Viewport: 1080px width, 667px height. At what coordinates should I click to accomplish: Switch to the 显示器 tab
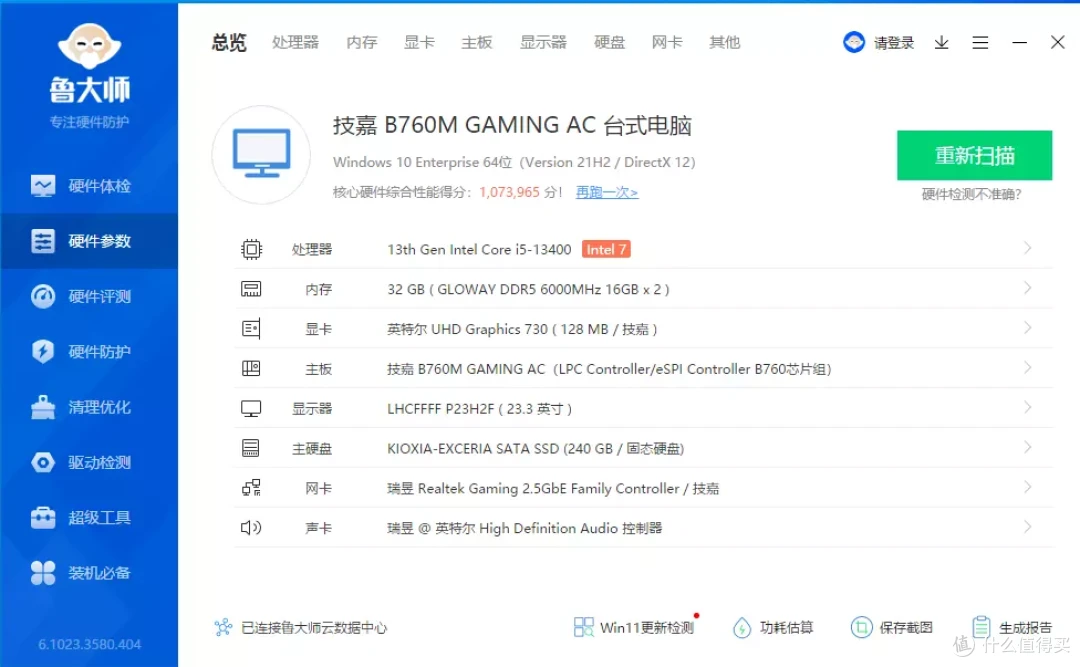(543, 43)
